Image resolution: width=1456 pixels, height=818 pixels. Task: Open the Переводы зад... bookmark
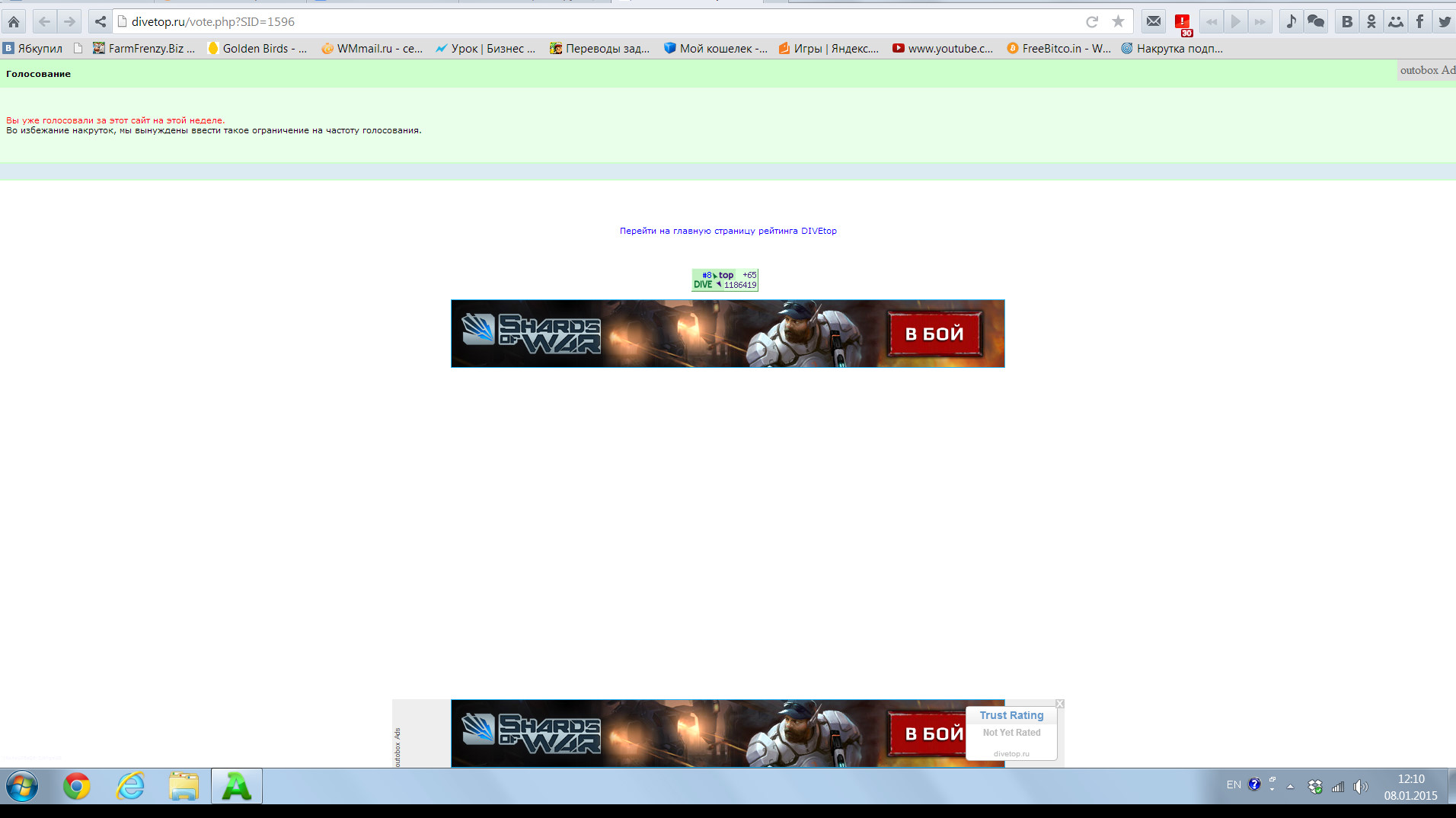pyautogui.click(x=599, y=49)
